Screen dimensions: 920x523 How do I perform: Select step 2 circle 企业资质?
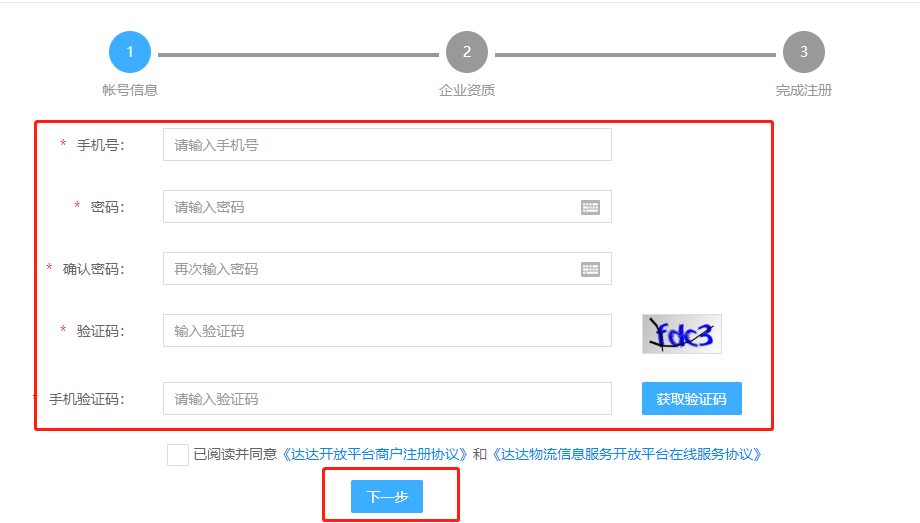(x=467, y=52)
